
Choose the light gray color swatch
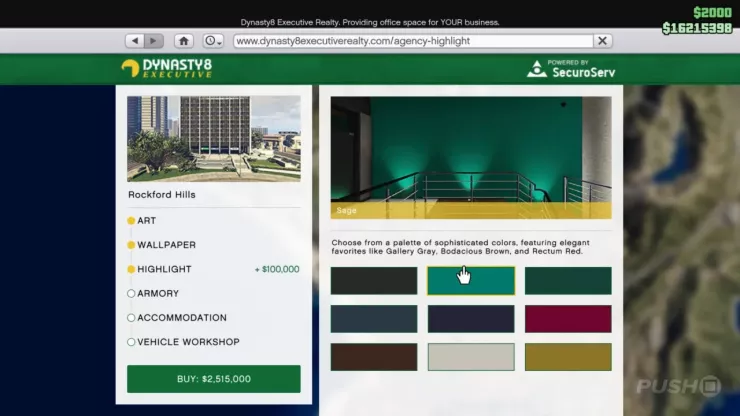(471, 357)
